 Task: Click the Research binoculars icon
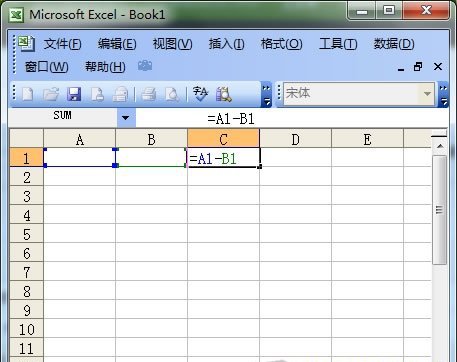coord(224,94)
